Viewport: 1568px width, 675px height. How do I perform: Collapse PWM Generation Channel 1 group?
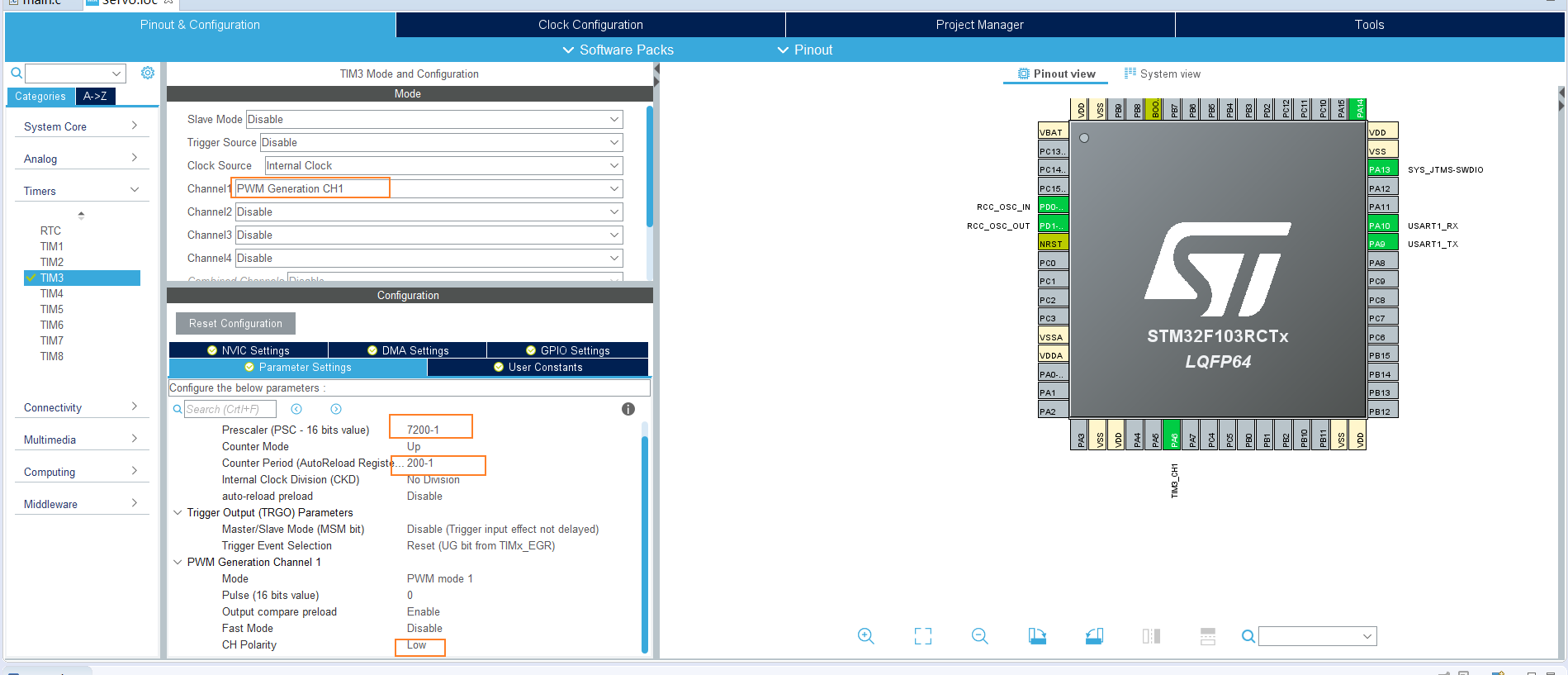click(178, 562)
